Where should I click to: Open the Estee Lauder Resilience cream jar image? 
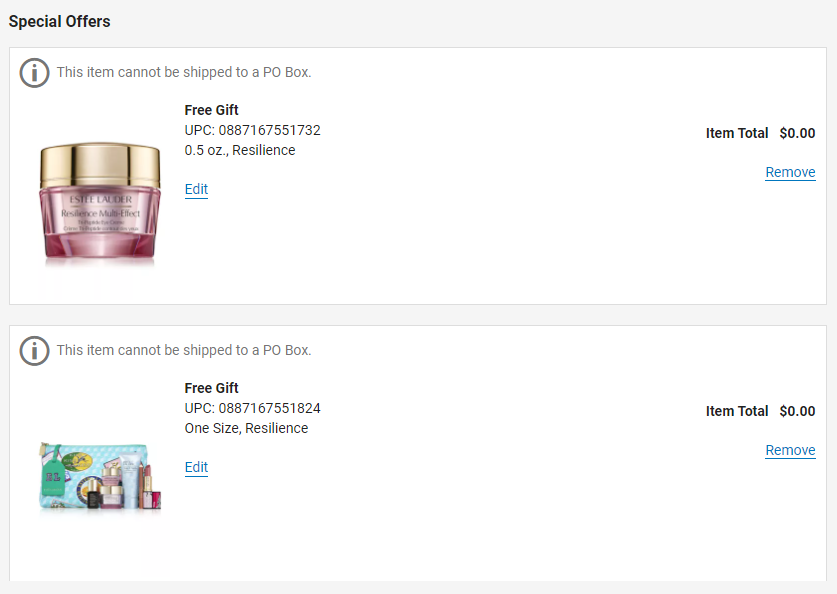(x=100, y=203)
